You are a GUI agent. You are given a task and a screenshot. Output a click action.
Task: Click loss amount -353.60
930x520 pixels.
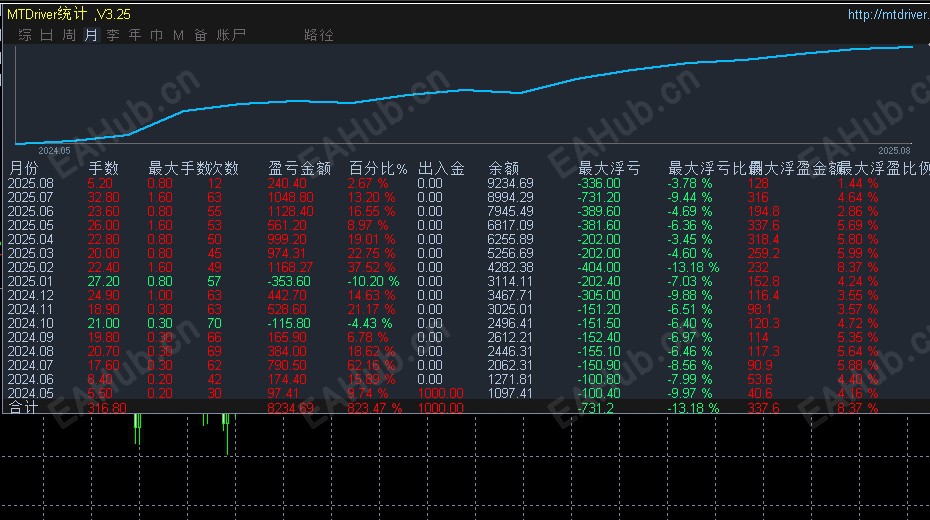click(x=289, y=282)
